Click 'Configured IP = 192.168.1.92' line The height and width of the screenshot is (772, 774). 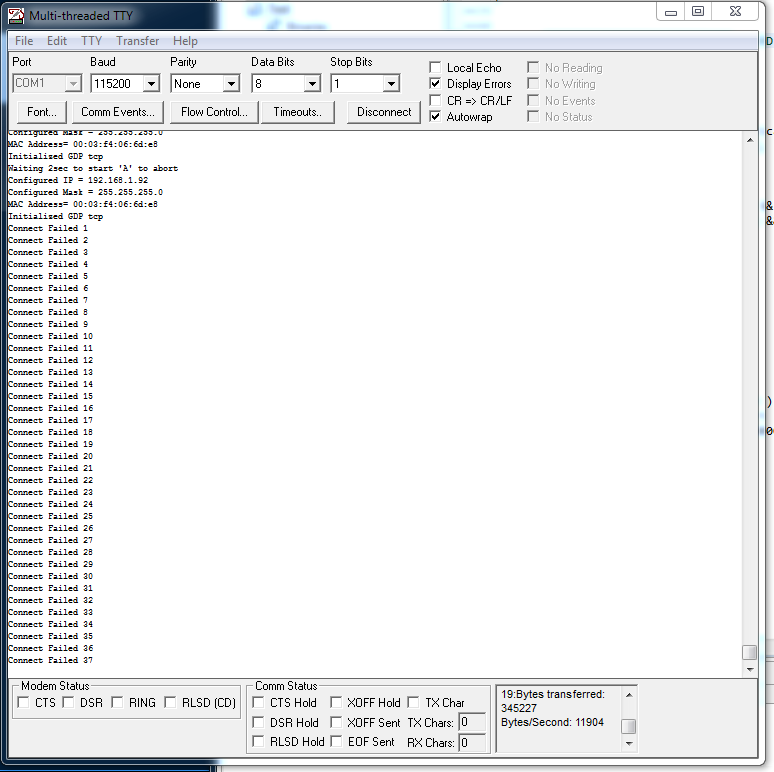coord(78,180)
